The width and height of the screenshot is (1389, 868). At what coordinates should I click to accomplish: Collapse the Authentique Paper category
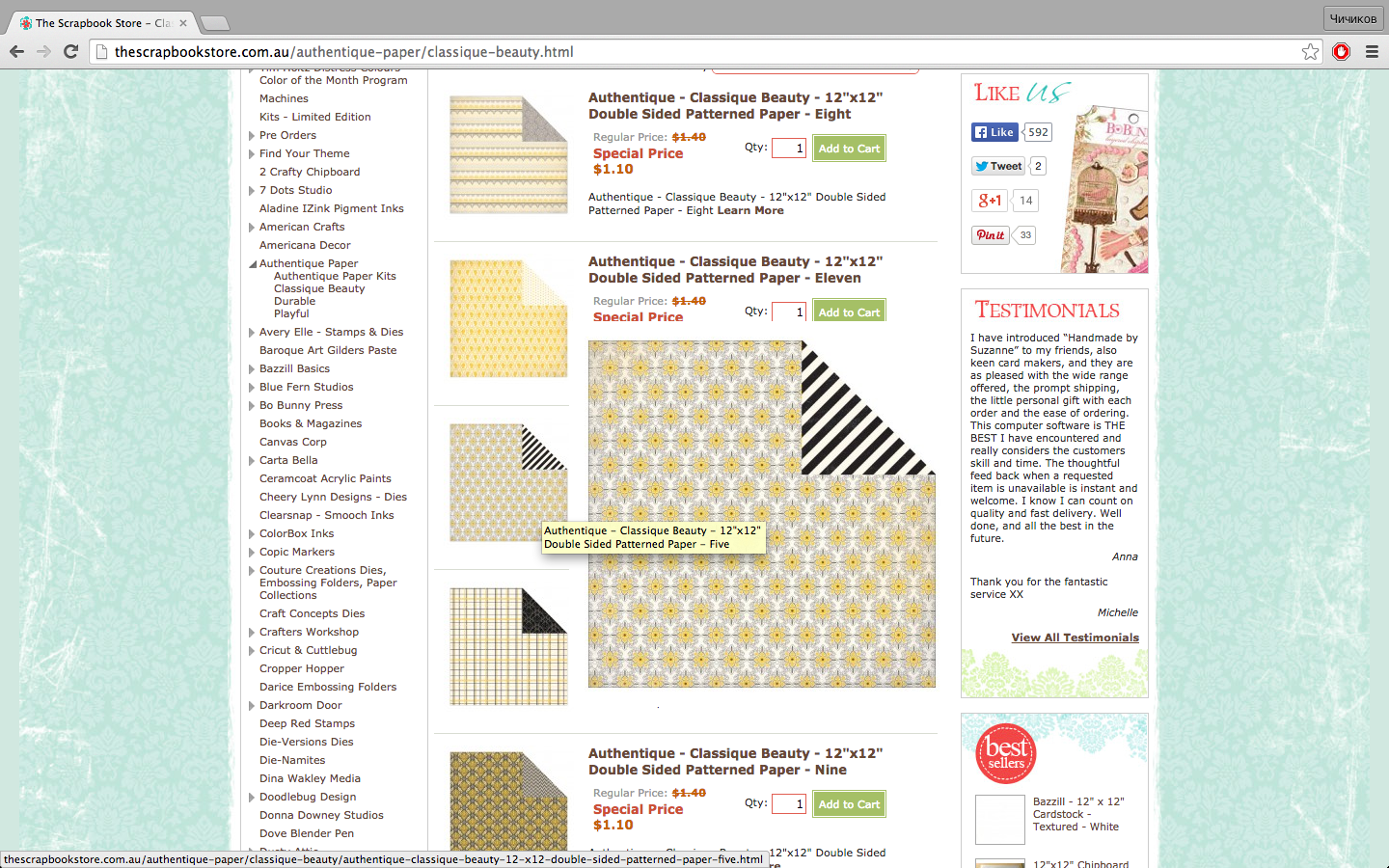tap(253, 263)
